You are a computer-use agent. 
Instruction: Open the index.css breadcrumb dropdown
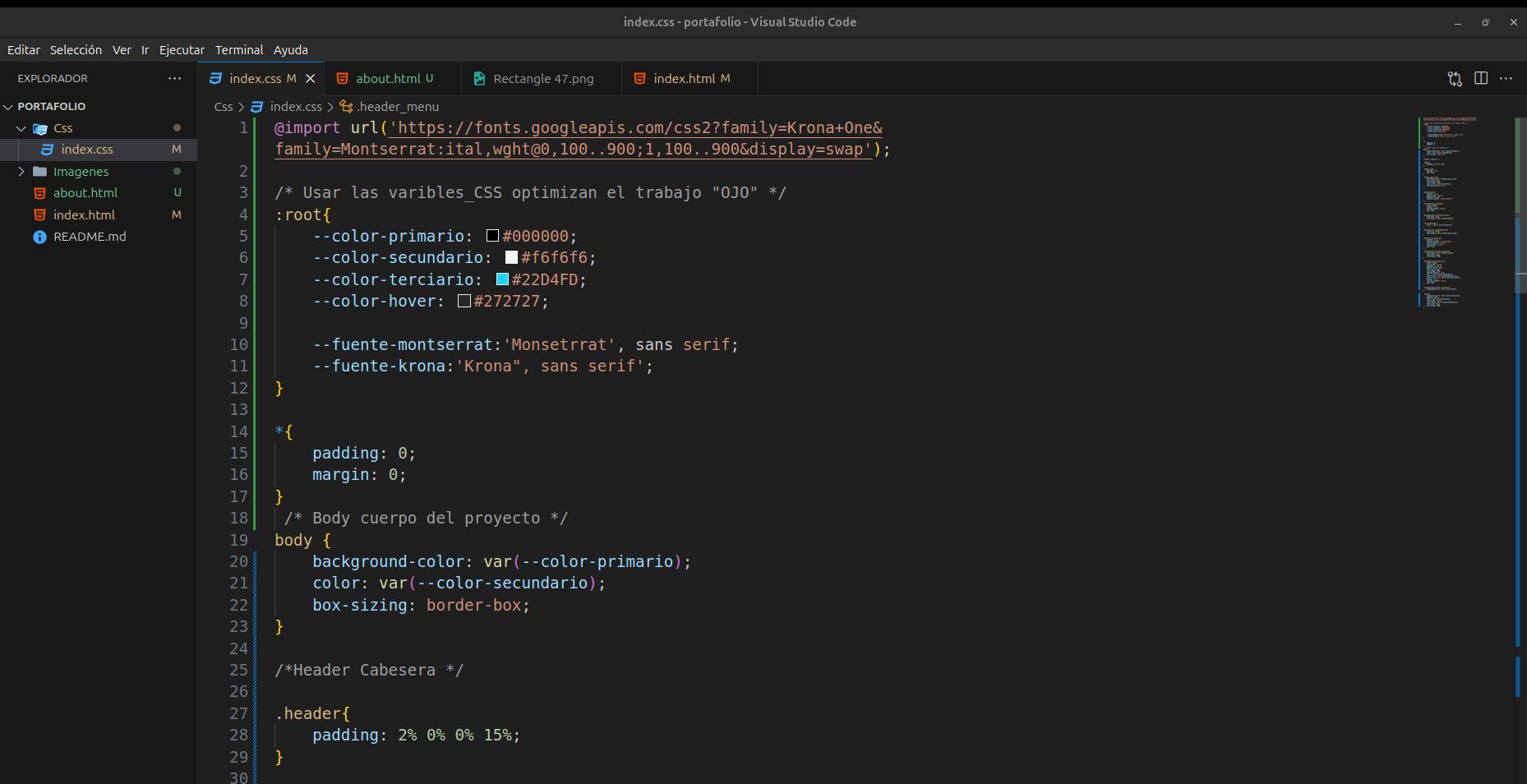point(296,106)
